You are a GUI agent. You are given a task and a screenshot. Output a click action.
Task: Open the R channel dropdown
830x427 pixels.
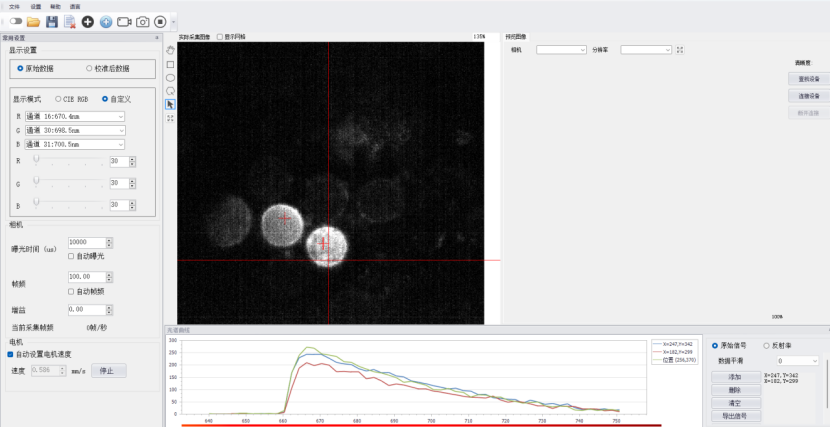(75, 117)
